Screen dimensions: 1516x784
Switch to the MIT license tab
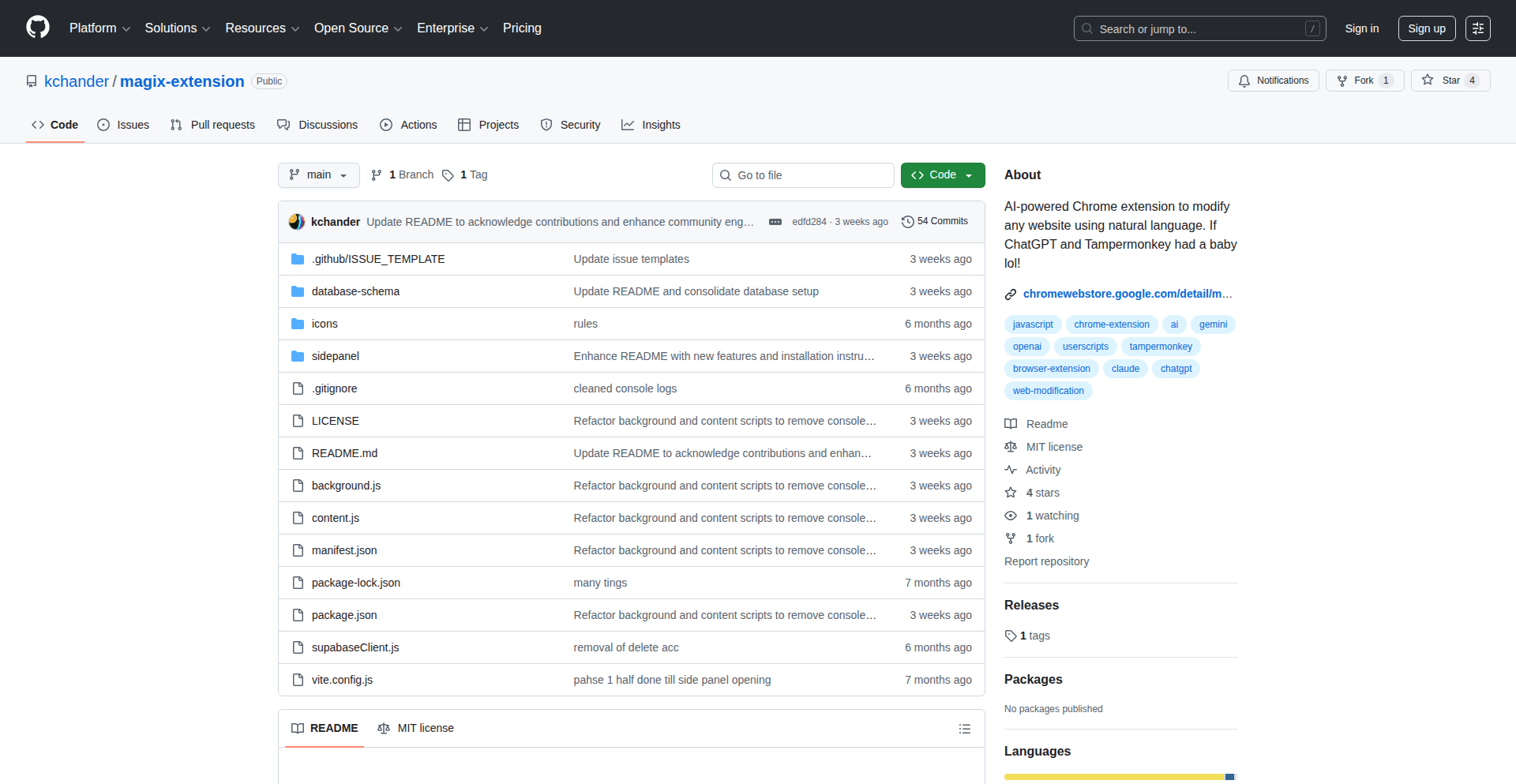pos(416,728)
